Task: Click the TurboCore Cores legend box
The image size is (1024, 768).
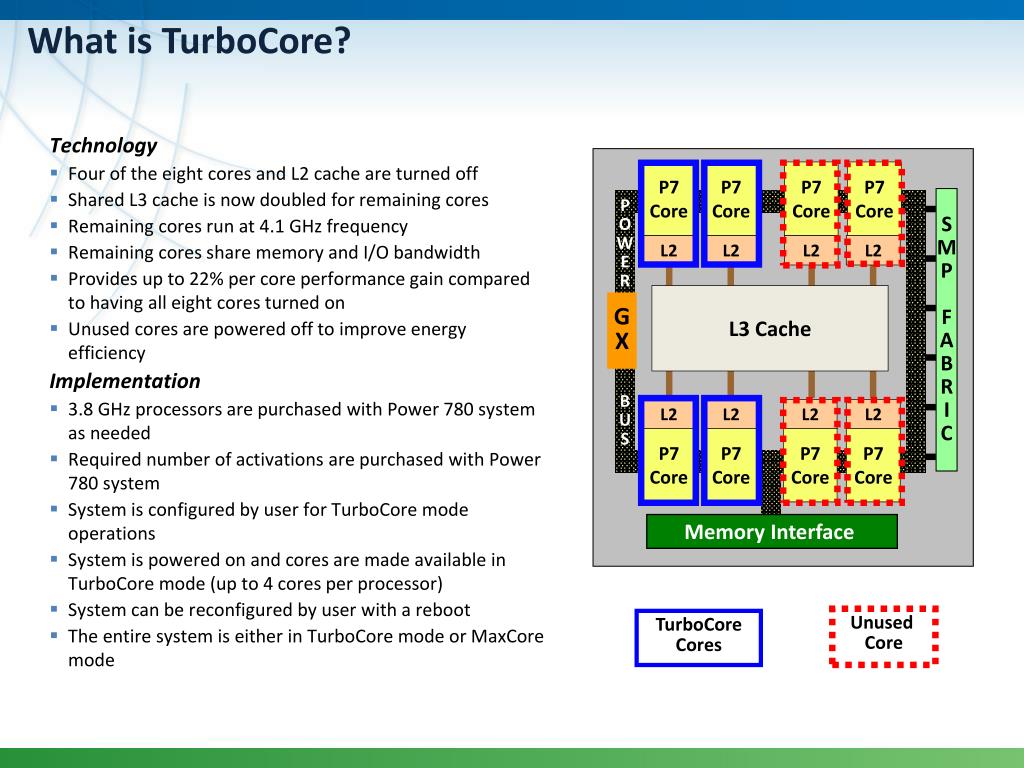Action: (699, 637)
